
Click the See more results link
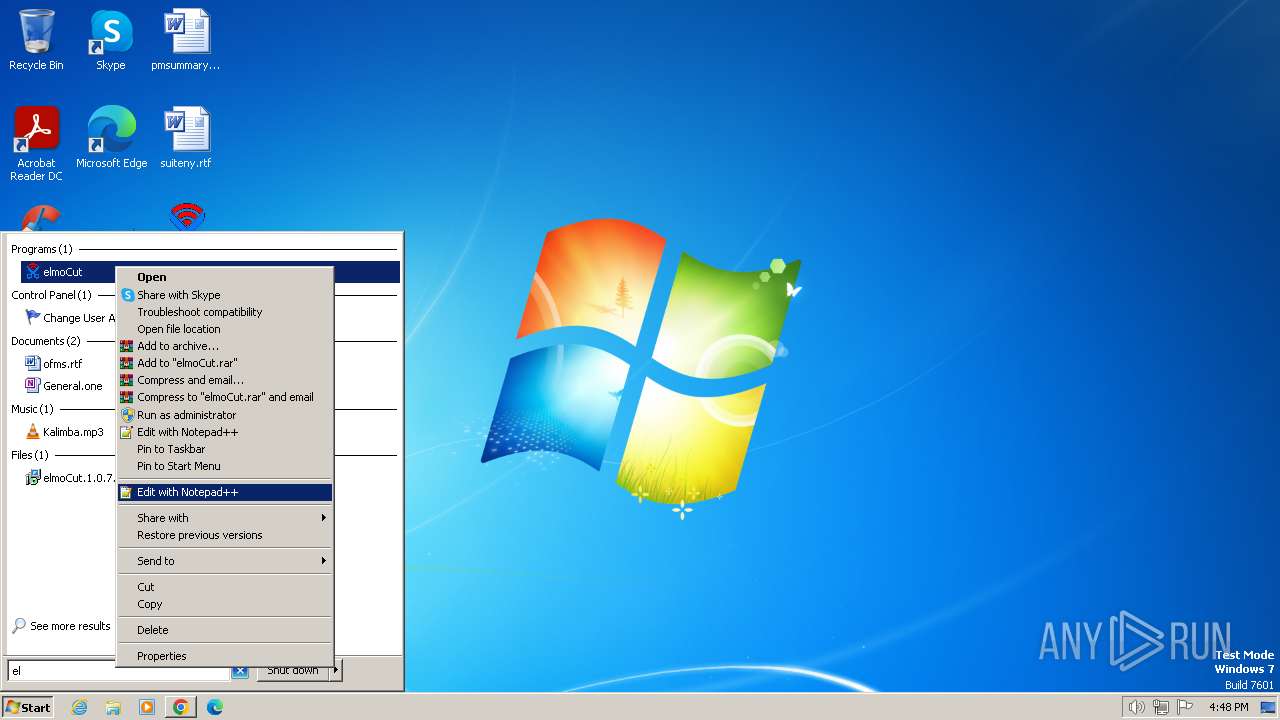coord(61,626)
